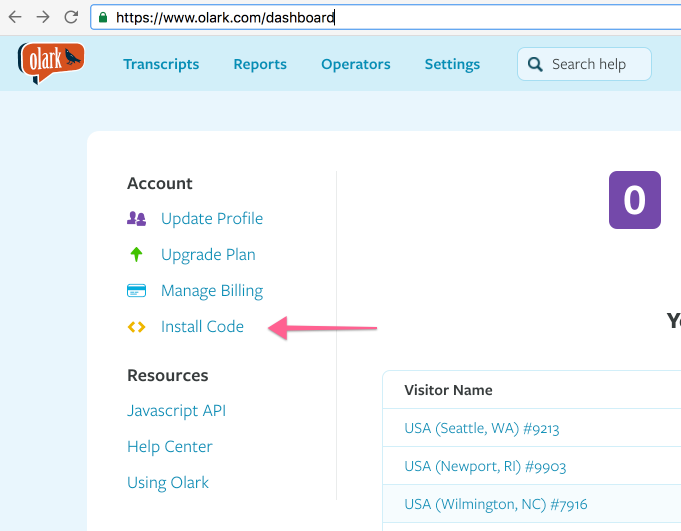Open the Help Center link
681x531 pixels.
coord(170,447)
